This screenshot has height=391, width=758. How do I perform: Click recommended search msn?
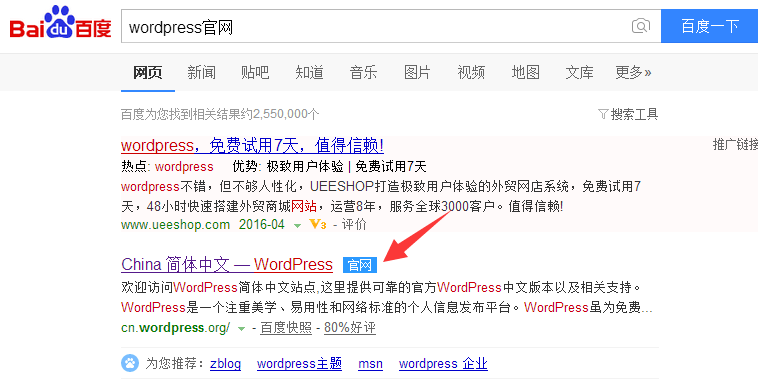point(370,363)
